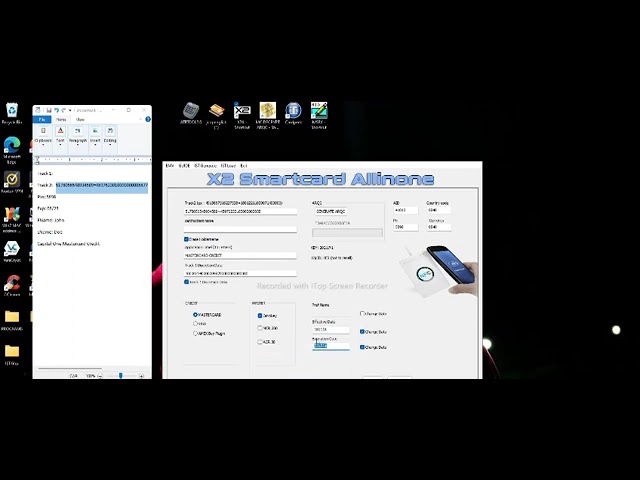Click in the Expiration Date input field
Image resolution: width=640 pixels, height=480 pixels.
(331, 345)
